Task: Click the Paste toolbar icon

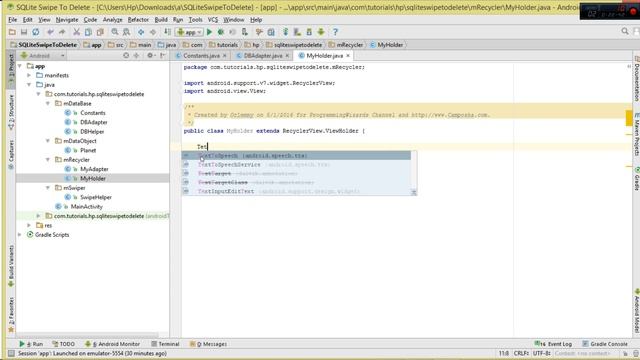Action: click(100, 32)
